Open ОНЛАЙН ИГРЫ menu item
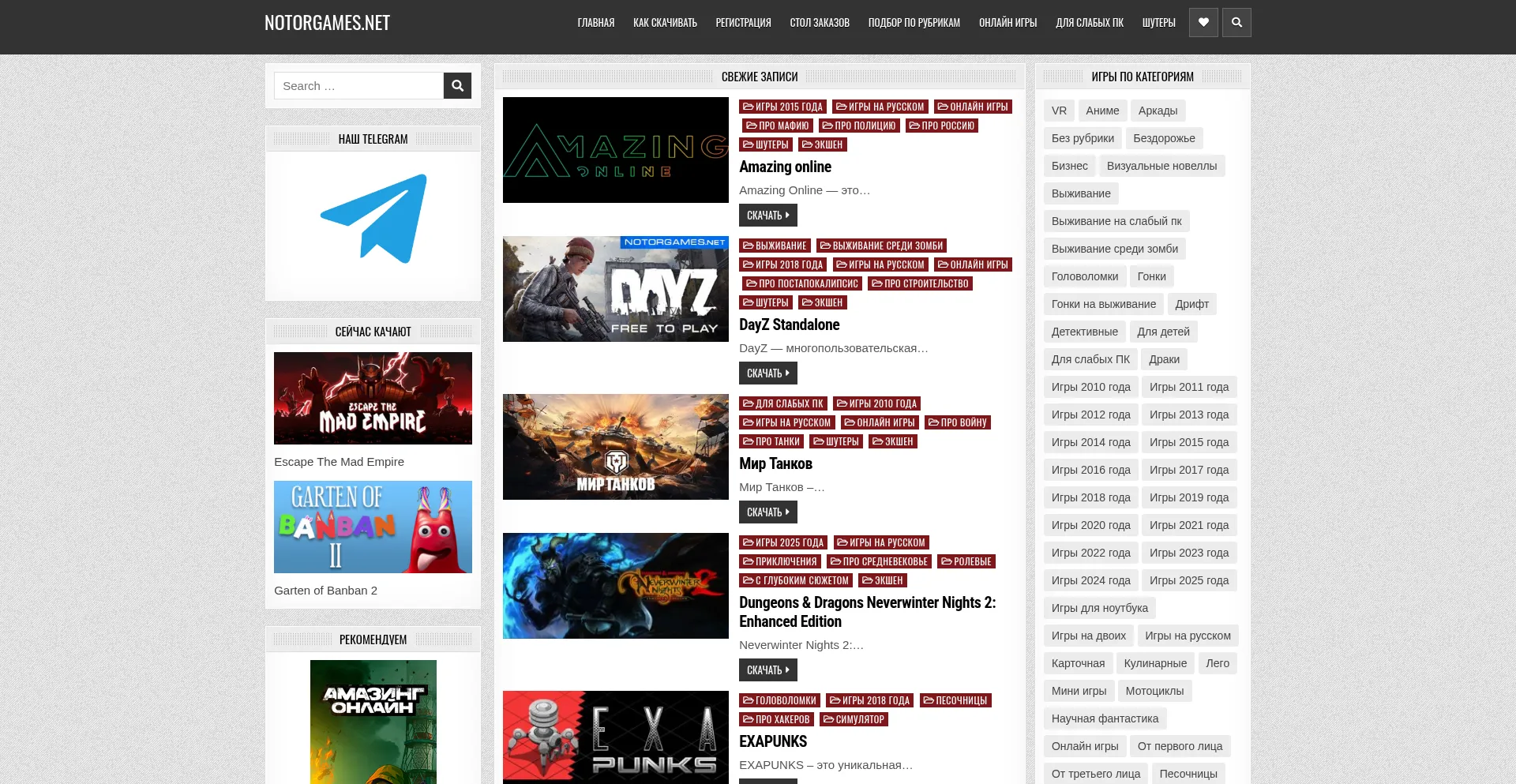 click(x=1008, y=22)
